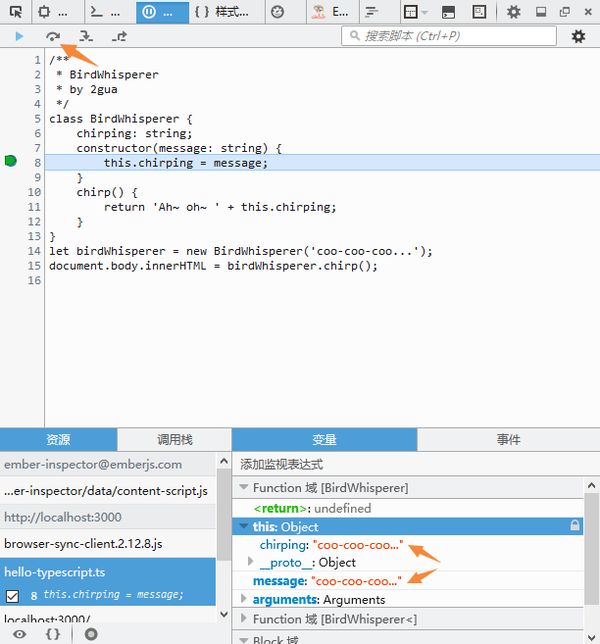
Task: Open the frame selector dropdown arrow
Action: click(x=425, y=12)
